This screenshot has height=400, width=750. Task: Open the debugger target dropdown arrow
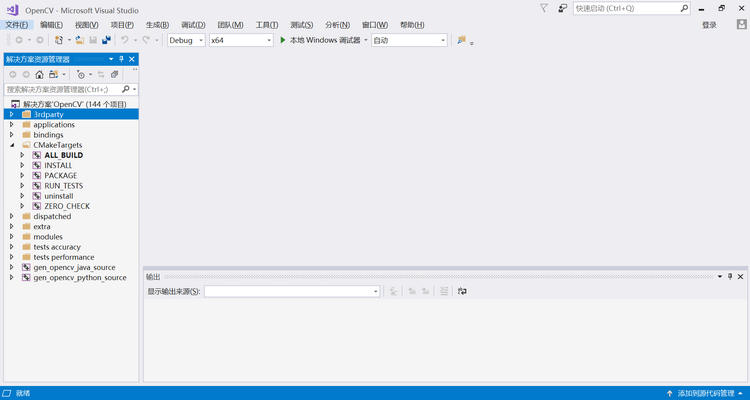pos(366,40)
